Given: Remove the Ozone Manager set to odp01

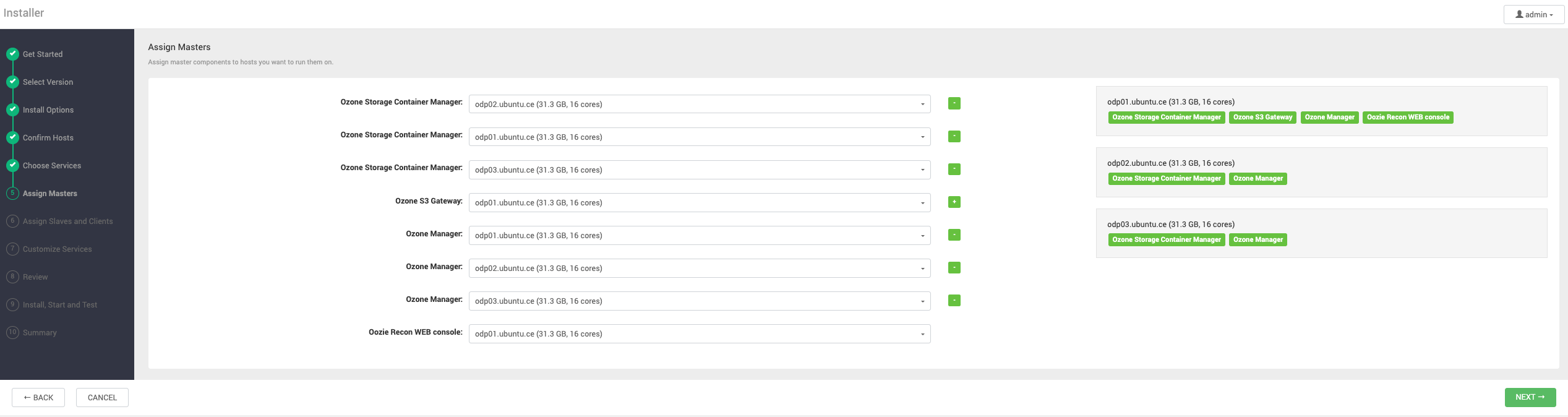Looking at the screenshot, I should coord(954,234).
